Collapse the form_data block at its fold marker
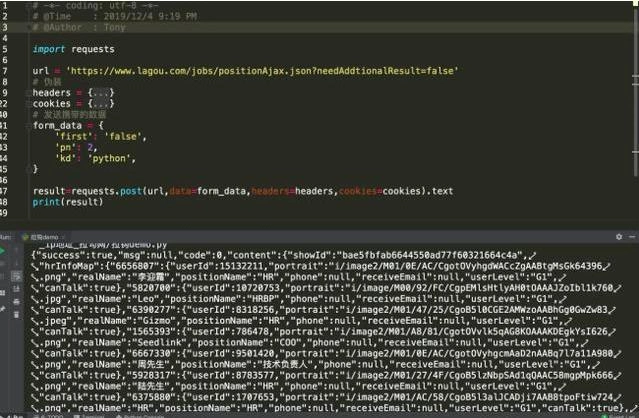Image resolution: width=639 pixels, height=418 pixels. click(29, 126)
